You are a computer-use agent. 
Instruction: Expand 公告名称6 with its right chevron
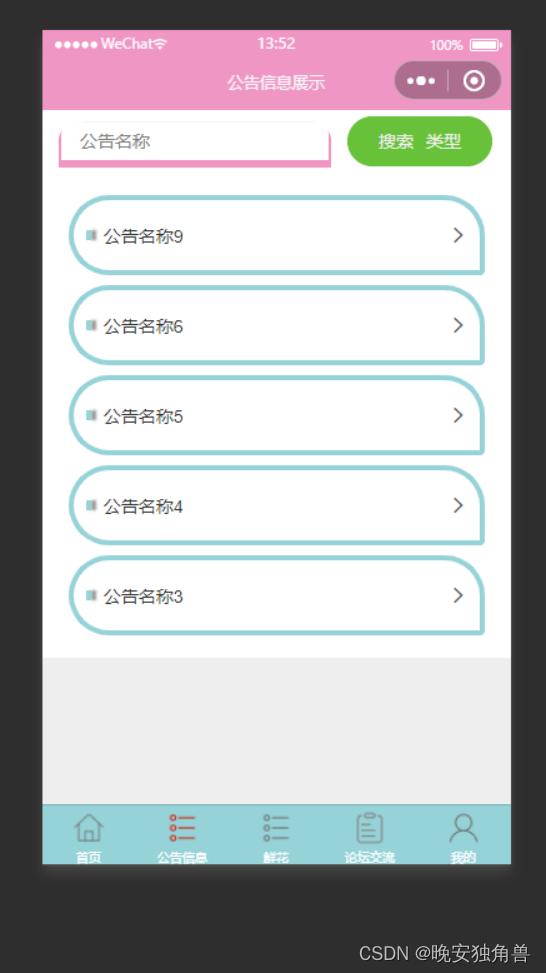pyautogui.click(x=458, y=325)
